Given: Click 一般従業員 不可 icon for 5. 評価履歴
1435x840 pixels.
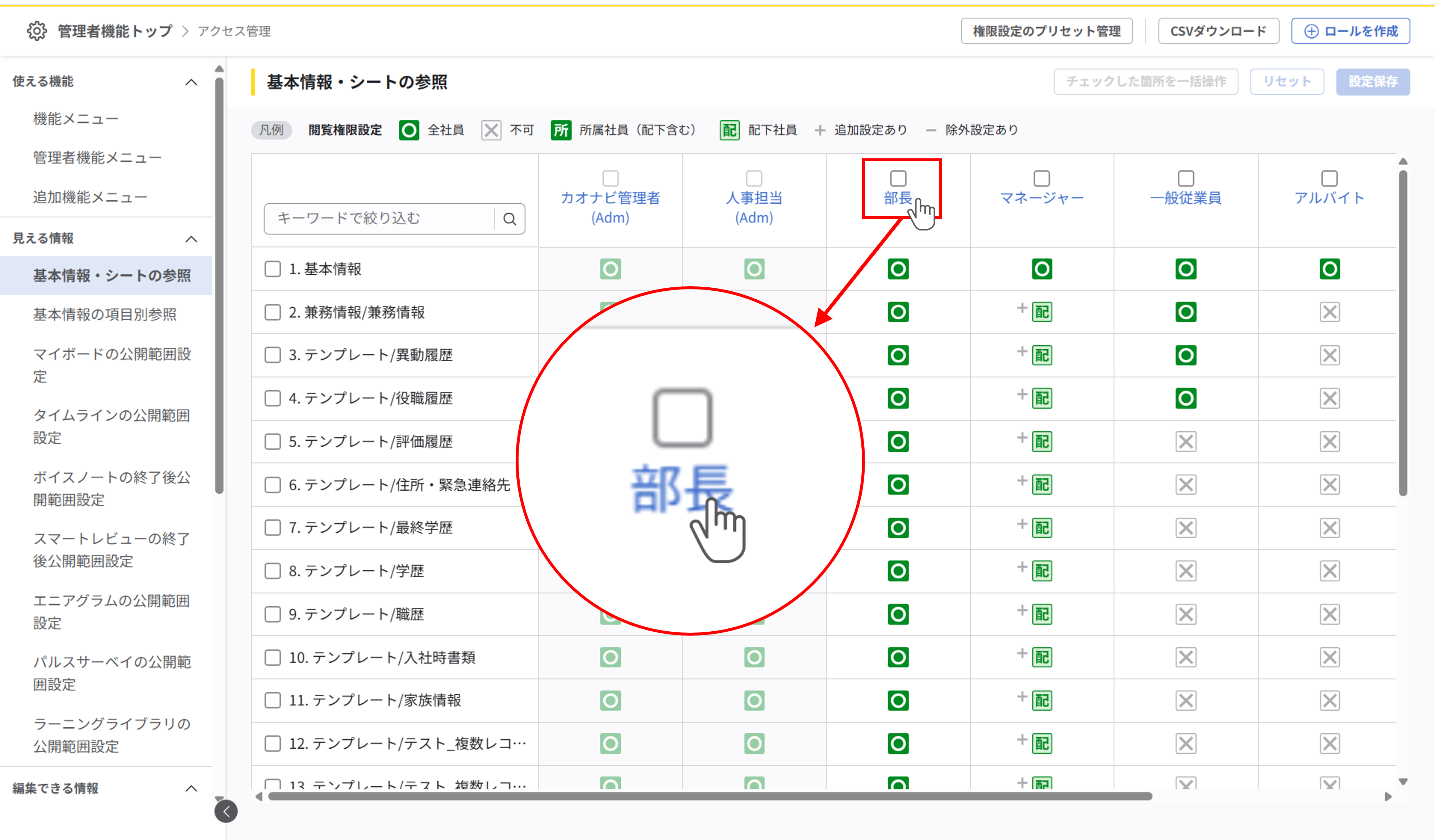Looking at the screenshot, I should (1186, 441).
